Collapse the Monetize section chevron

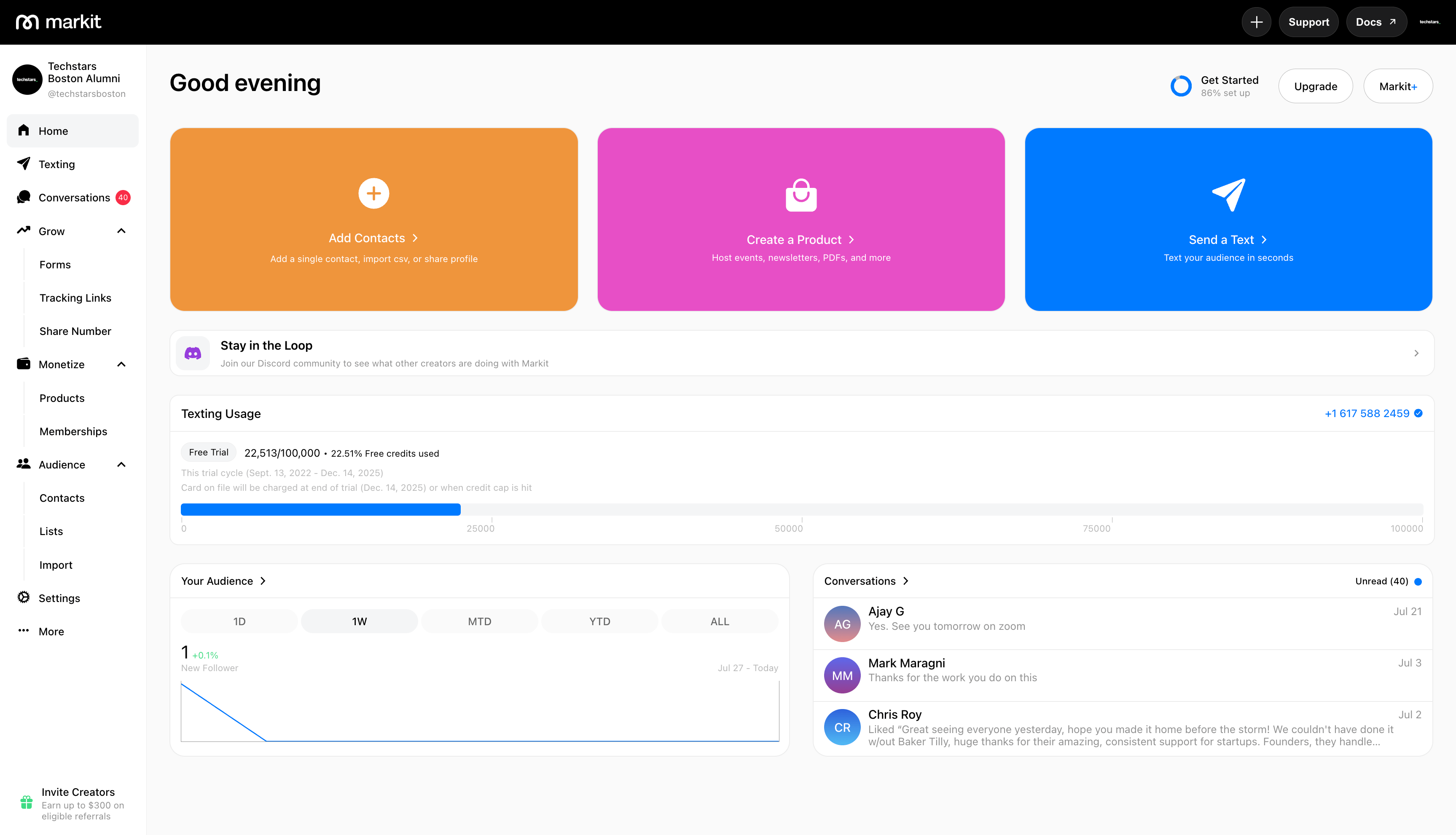coord(121,364)
